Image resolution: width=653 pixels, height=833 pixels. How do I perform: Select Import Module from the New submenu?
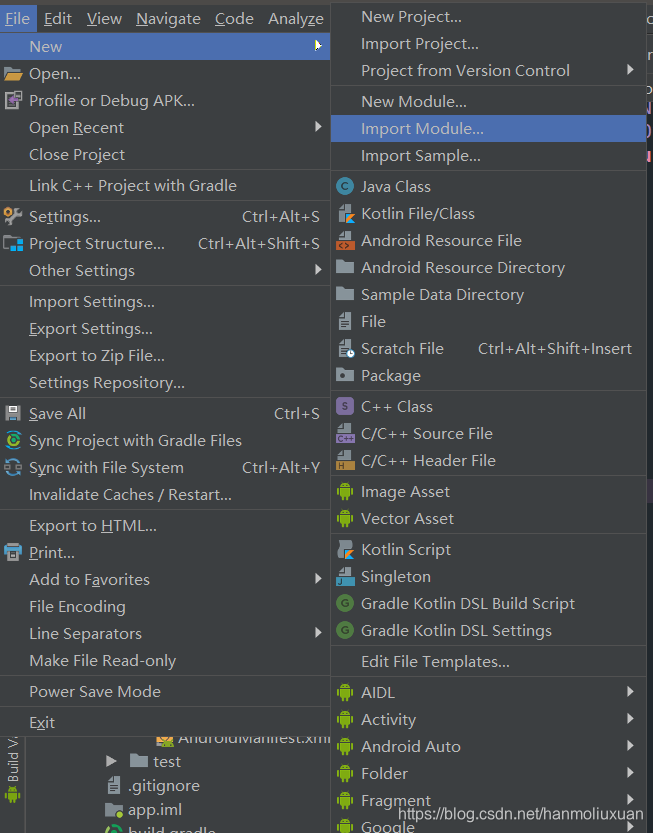422,128
